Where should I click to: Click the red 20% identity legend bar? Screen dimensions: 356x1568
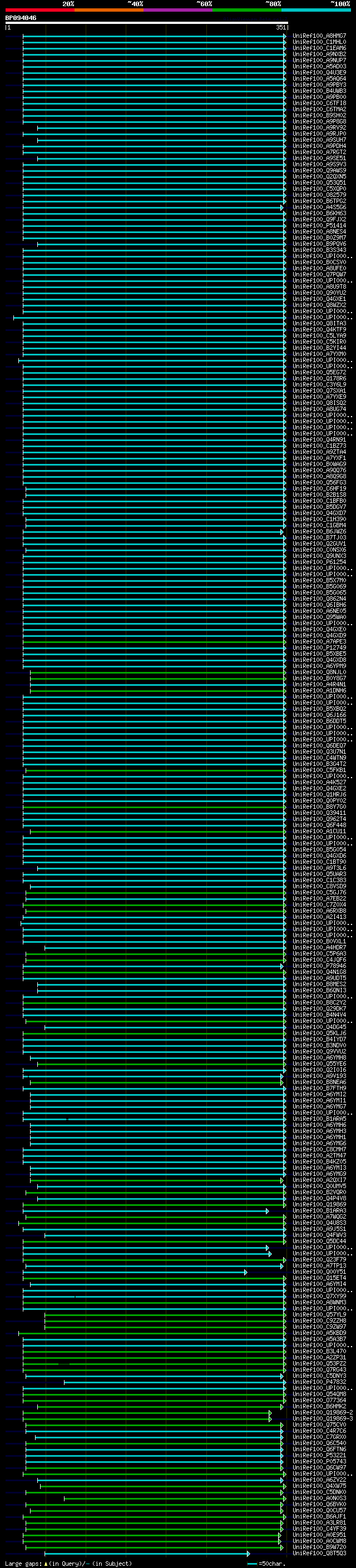pos(39,10)
